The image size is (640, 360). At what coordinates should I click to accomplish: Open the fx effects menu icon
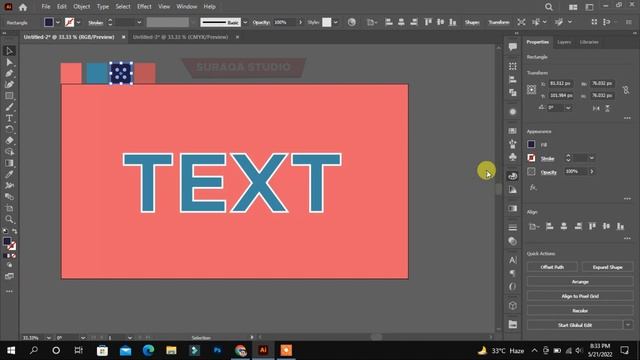point(533,187)
